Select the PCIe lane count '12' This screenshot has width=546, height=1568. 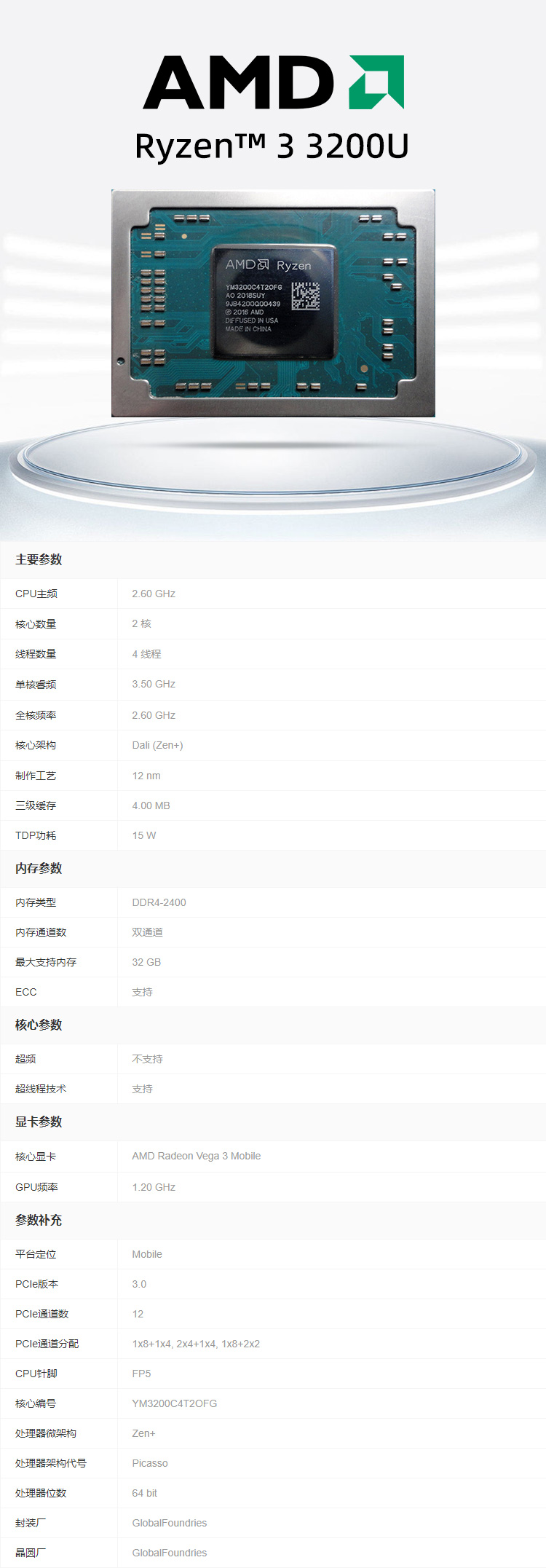(x=138, y=1314)
